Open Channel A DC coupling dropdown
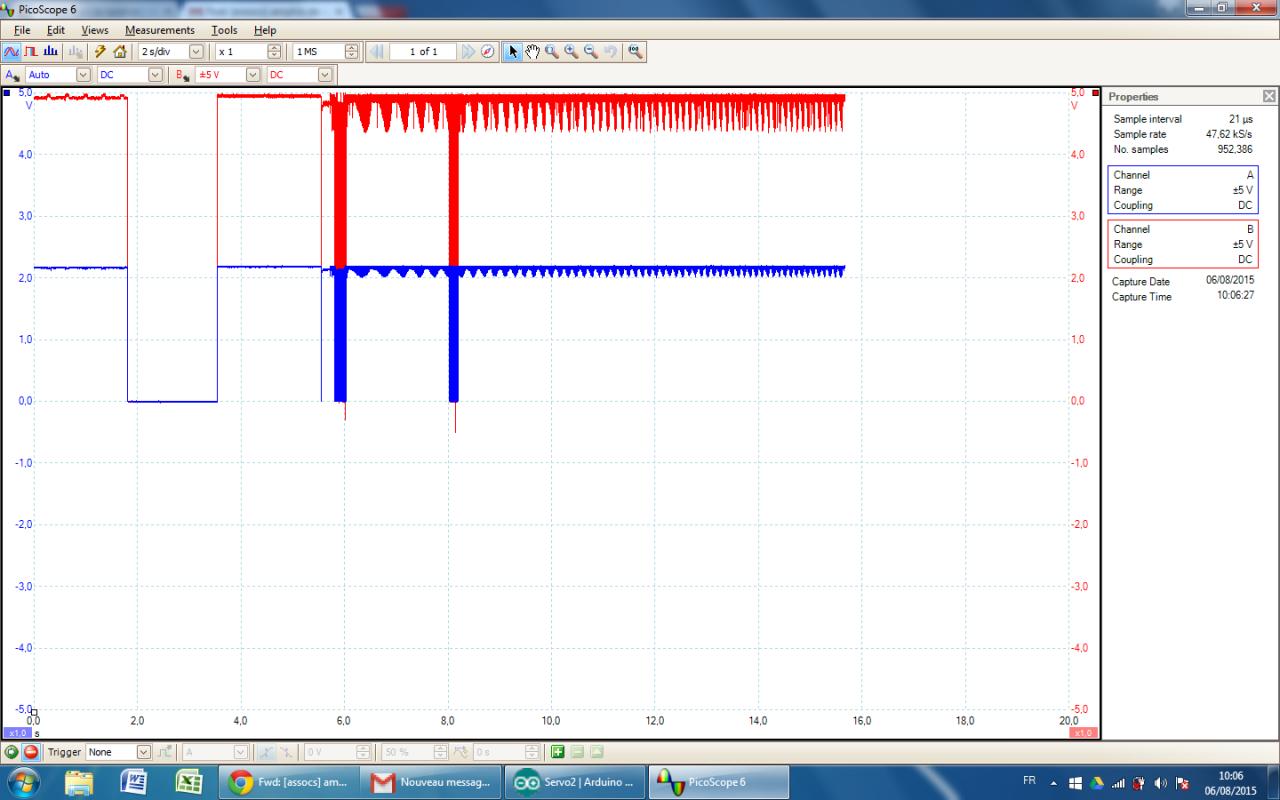This screenshot has width=1280, height=800. (155, 75)
